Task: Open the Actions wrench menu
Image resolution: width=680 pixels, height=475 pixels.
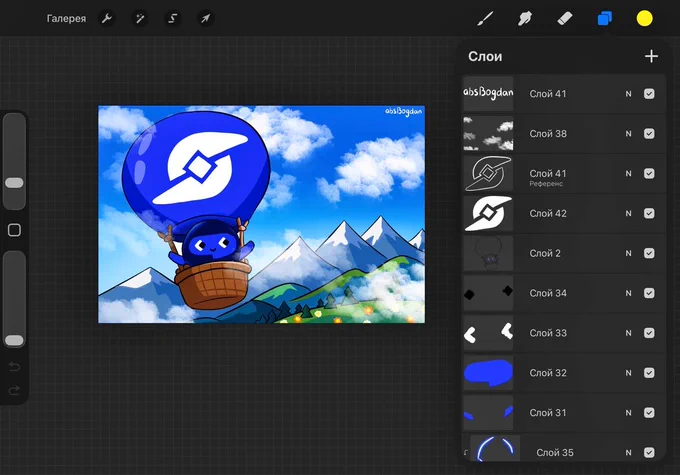Action: pyautogui.click(x=107, y=19)
